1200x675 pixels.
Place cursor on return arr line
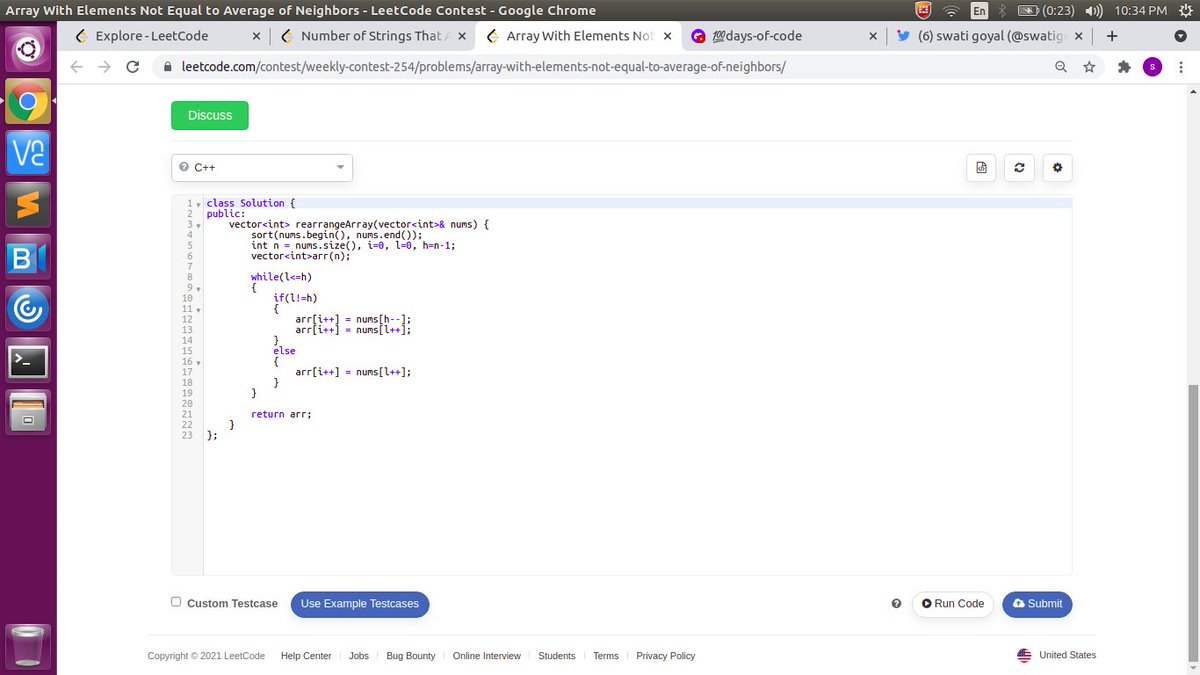point(281,414)
